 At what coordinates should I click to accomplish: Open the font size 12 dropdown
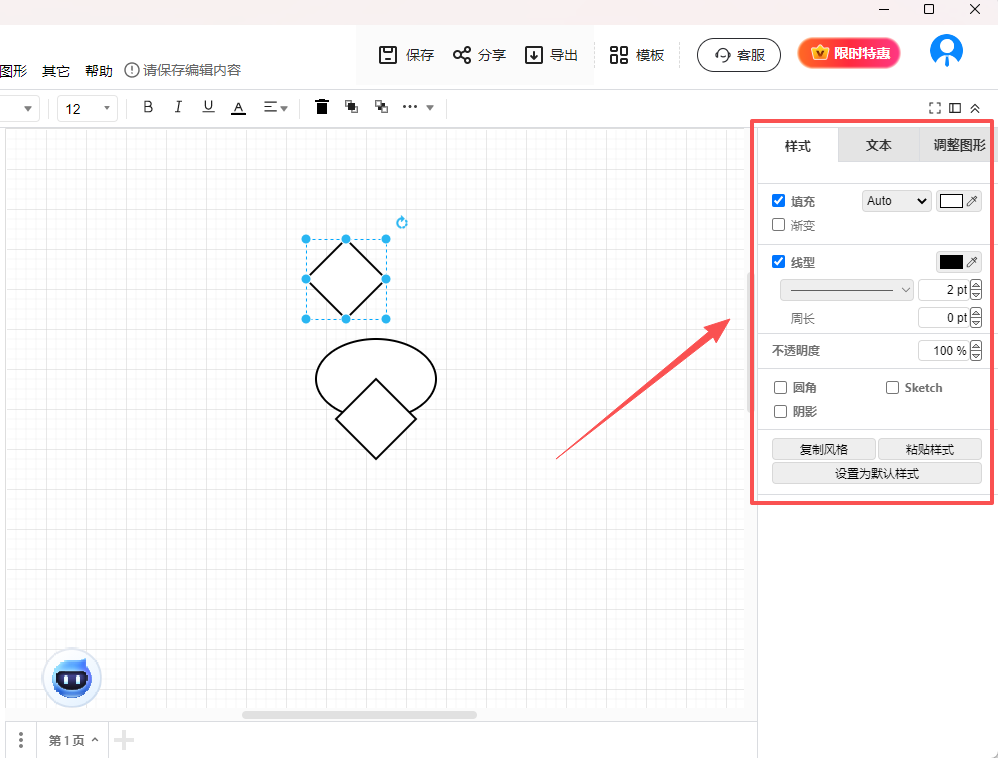click(x=87, y=108)
